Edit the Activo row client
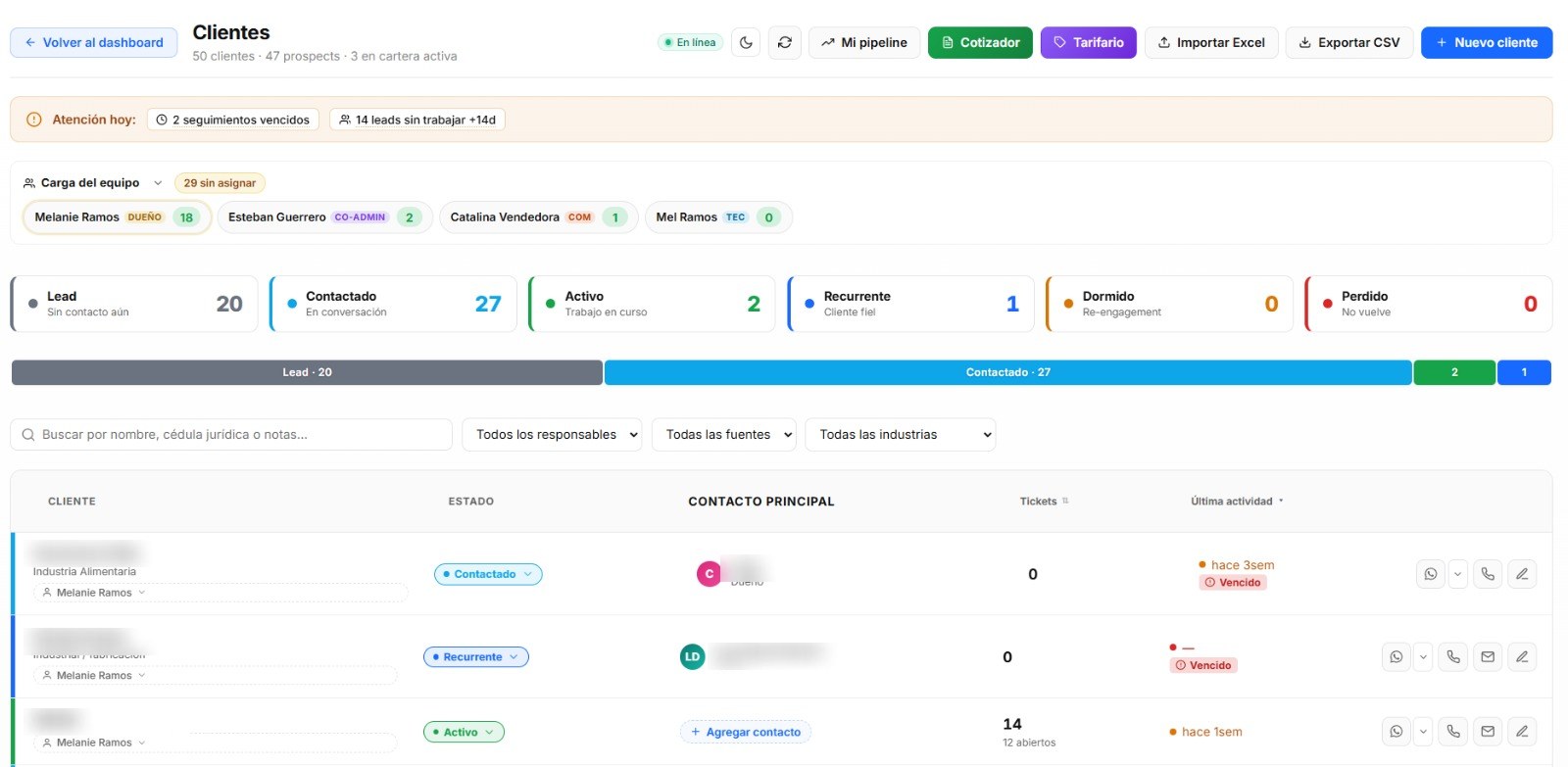Image resolution: width=1568 pixels, height=767 pixels. coord(1522,731)
